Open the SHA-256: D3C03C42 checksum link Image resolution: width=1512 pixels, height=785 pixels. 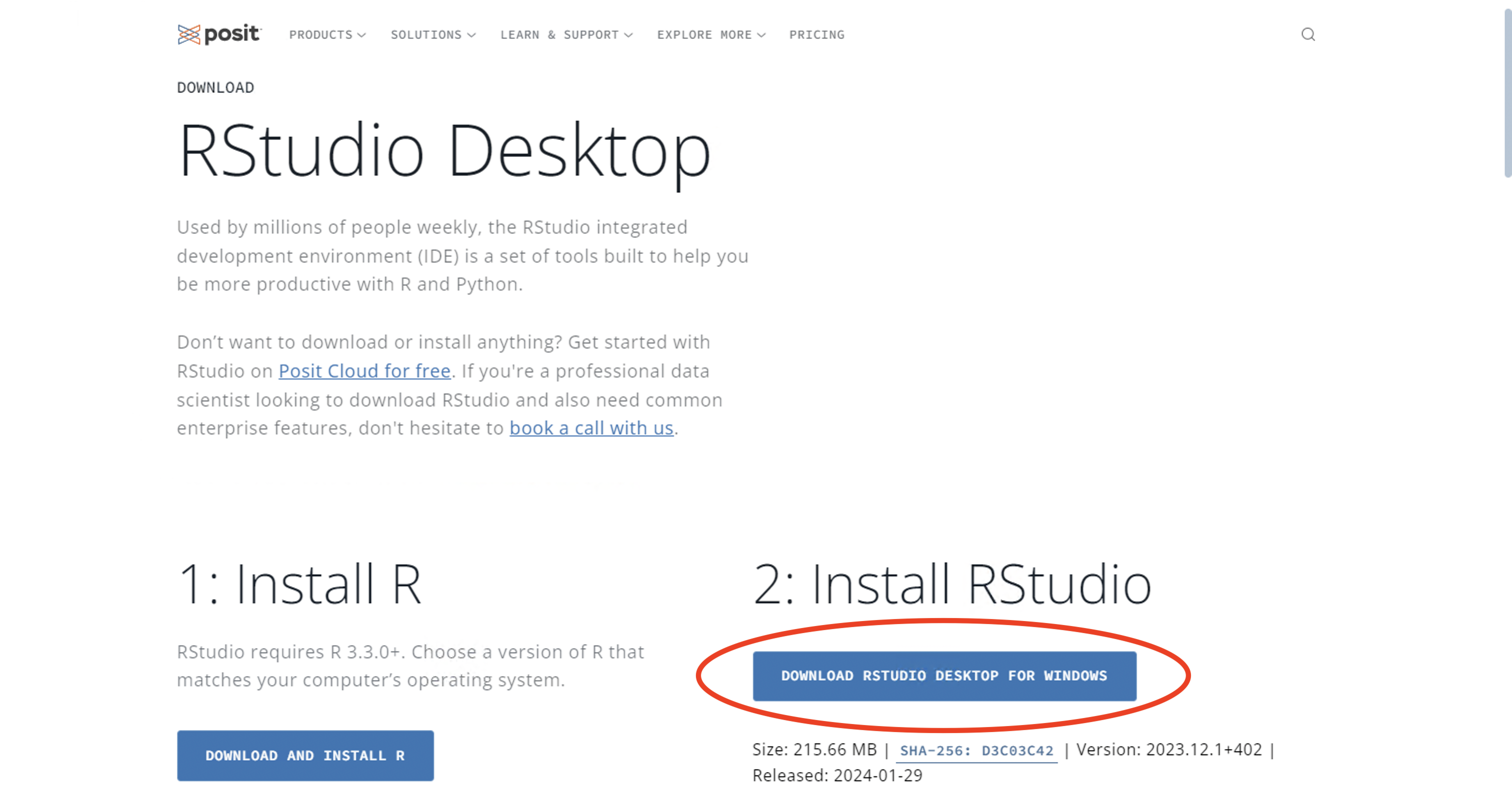(976, 750)
